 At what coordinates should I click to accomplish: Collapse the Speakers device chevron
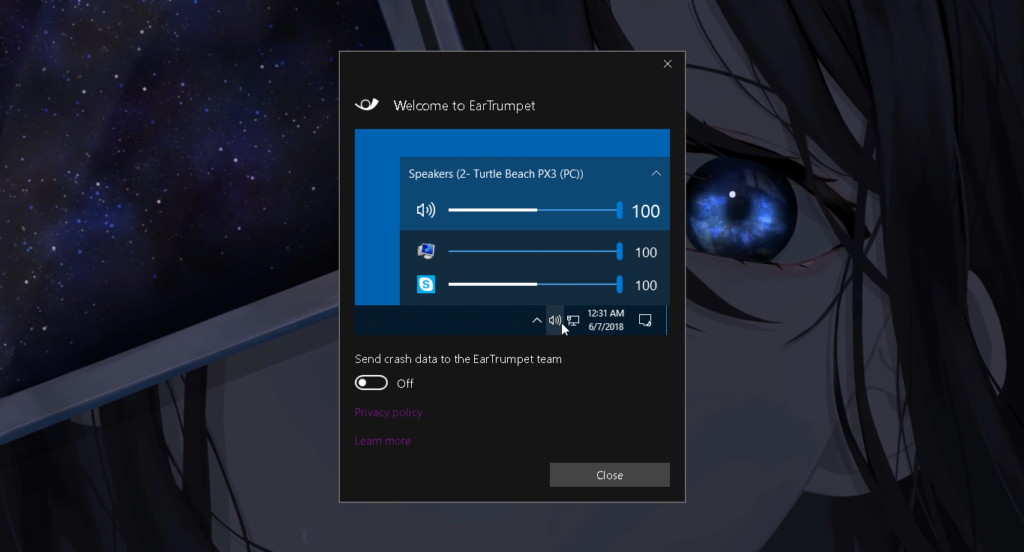point(656,174)
